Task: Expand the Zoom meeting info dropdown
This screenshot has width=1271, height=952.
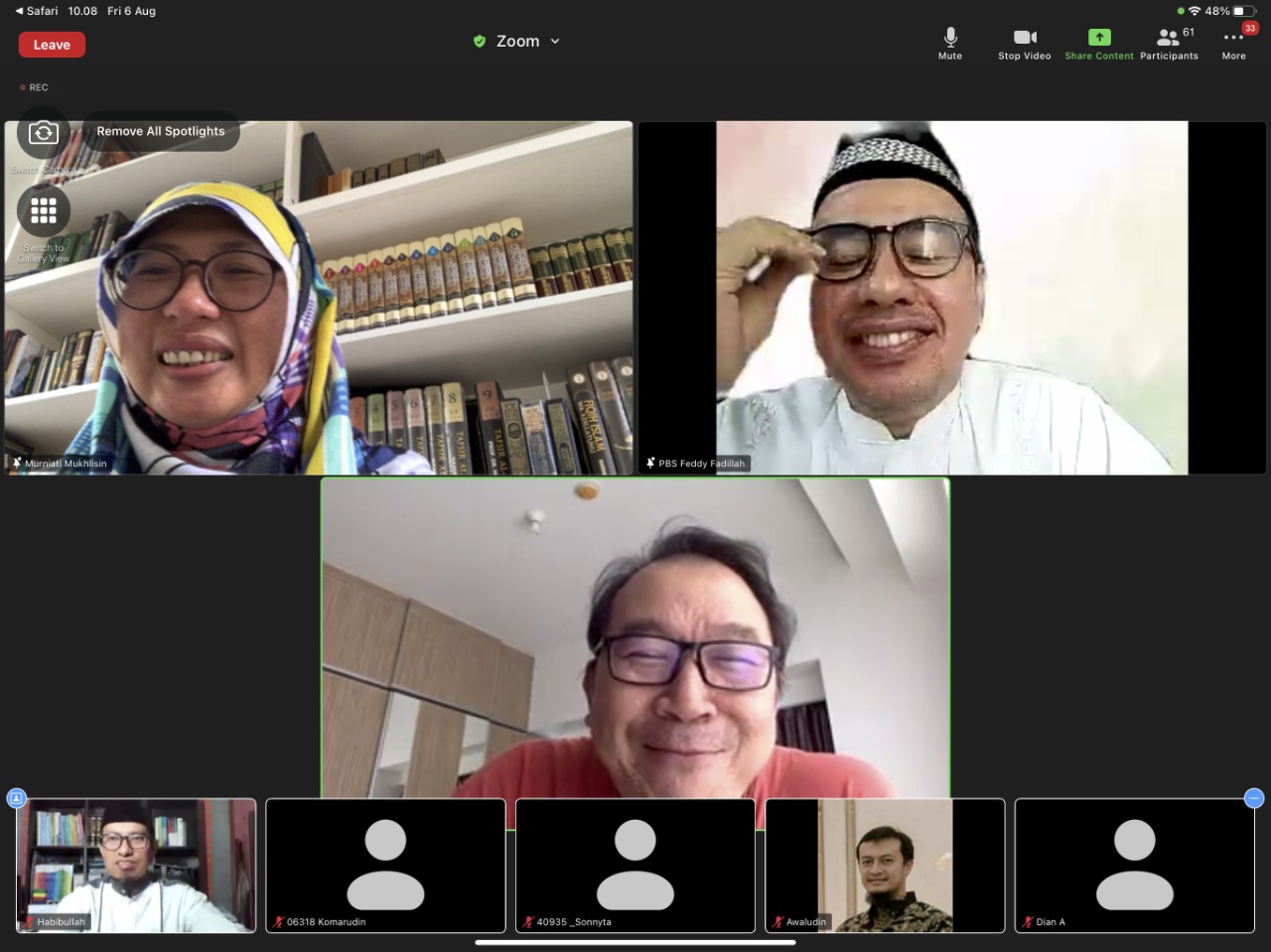Action: point(555,42)
